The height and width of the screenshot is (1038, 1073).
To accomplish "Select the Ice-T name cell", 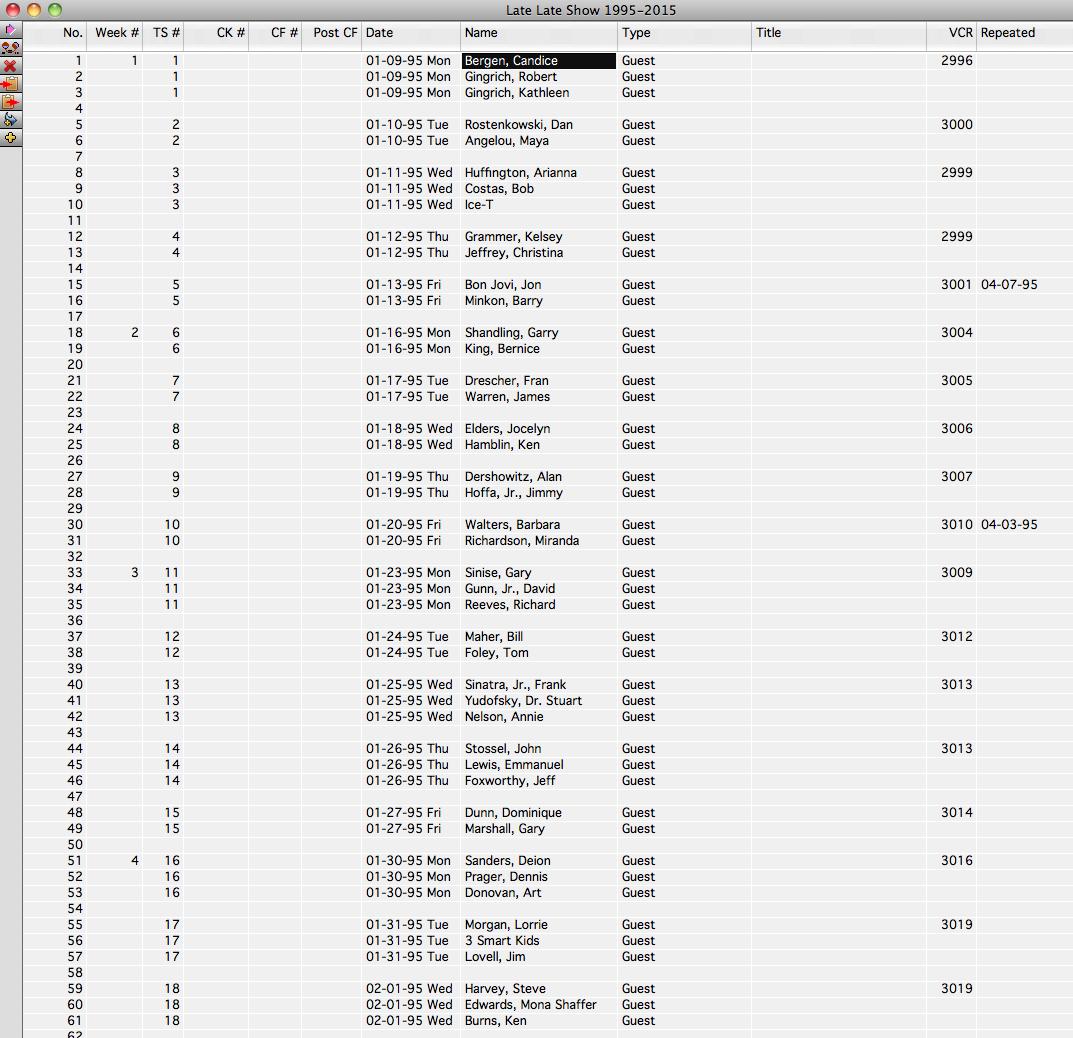I will pos(539,205).
